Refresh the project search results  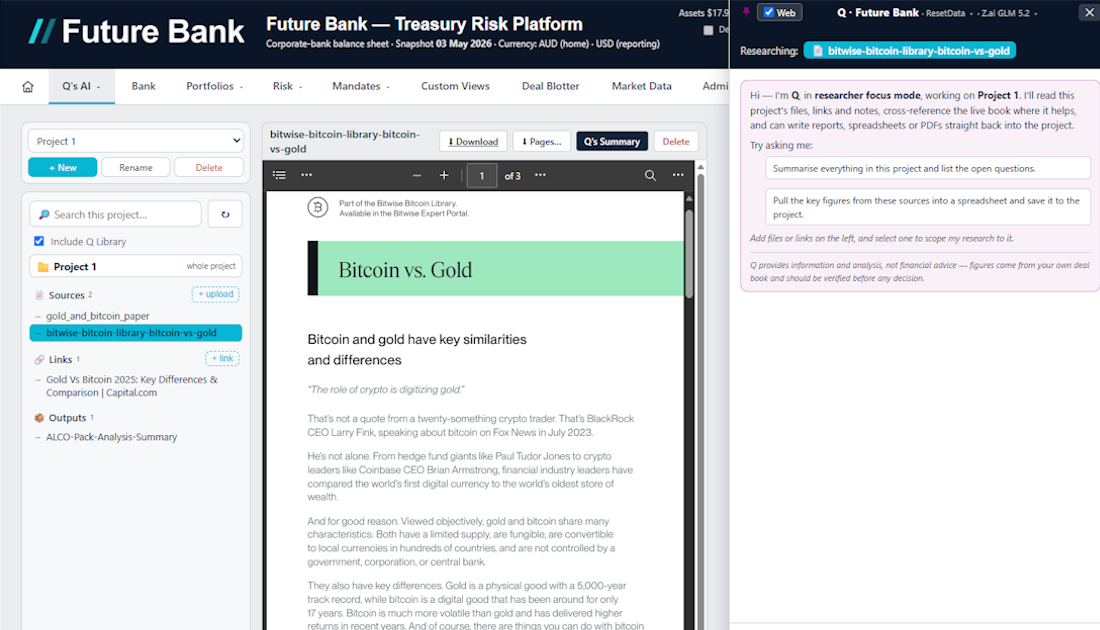click(225, 214)
